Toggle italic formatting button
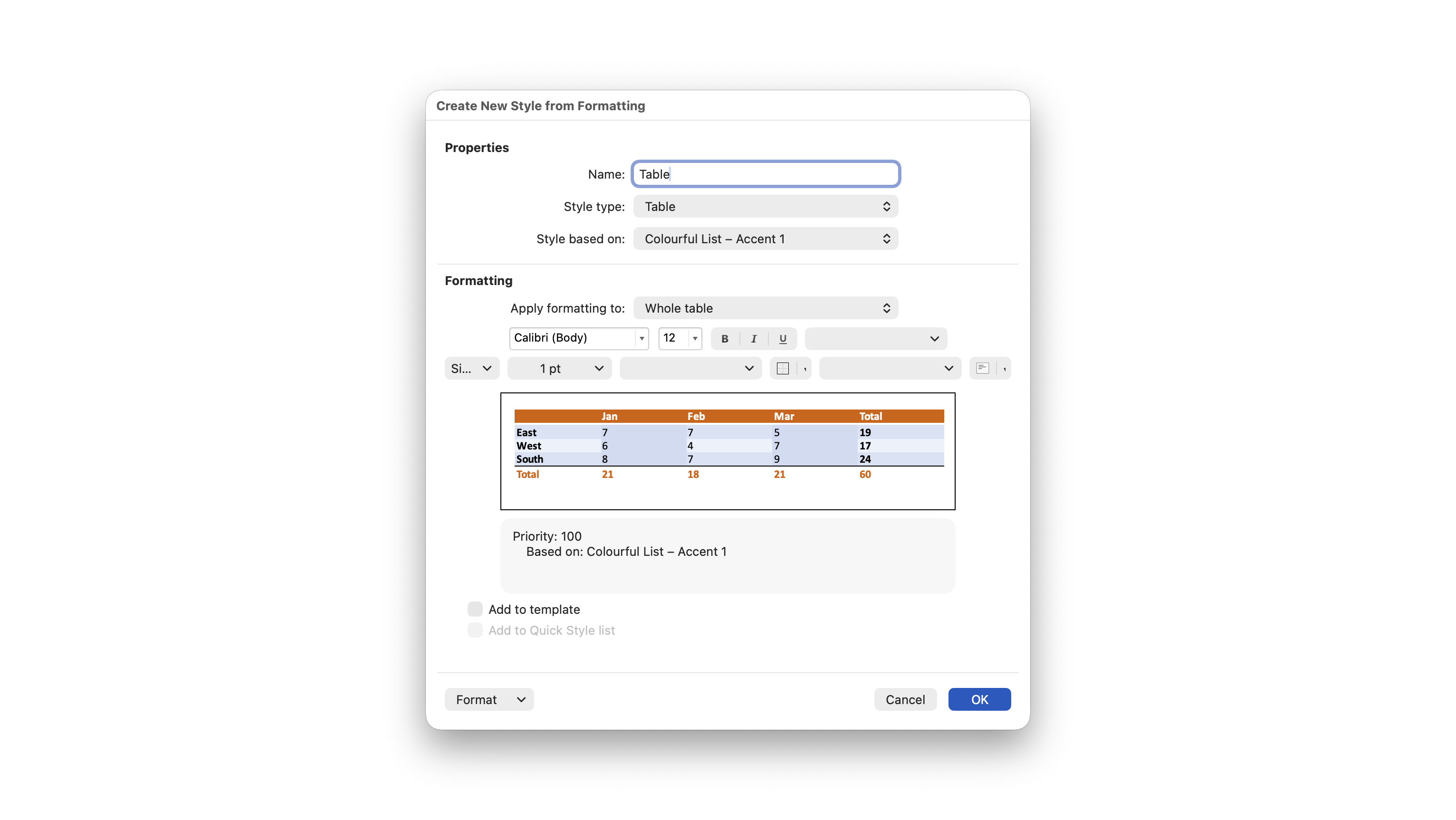1456x820 pixels. (754, 339)
